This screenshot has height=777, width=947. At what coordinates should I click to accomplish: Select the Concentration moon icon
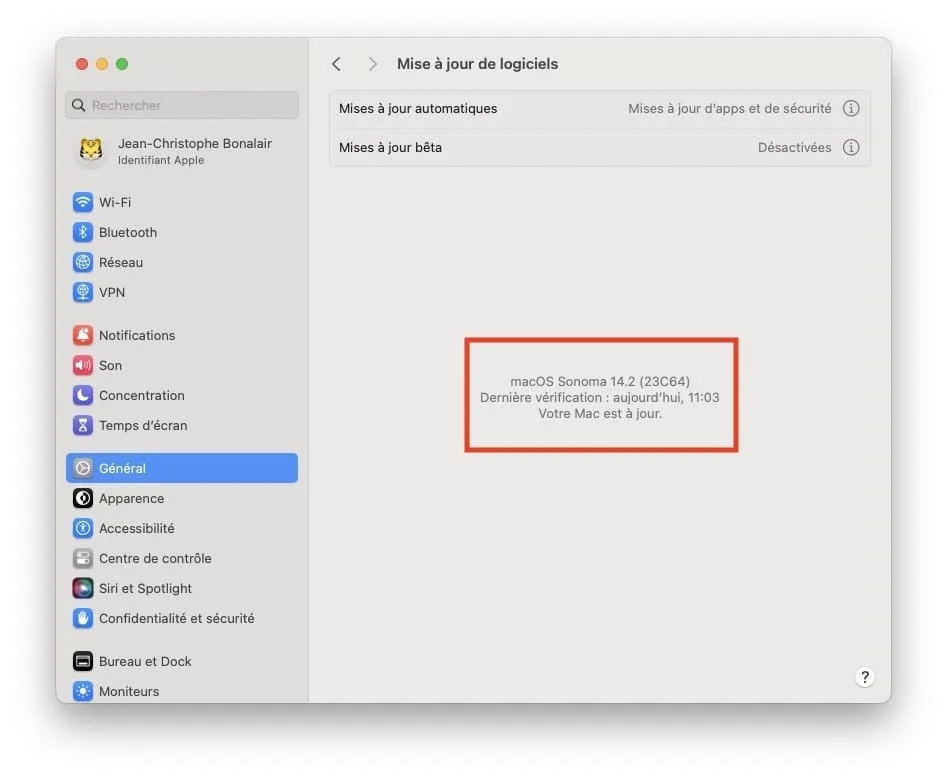click(81, 395)
